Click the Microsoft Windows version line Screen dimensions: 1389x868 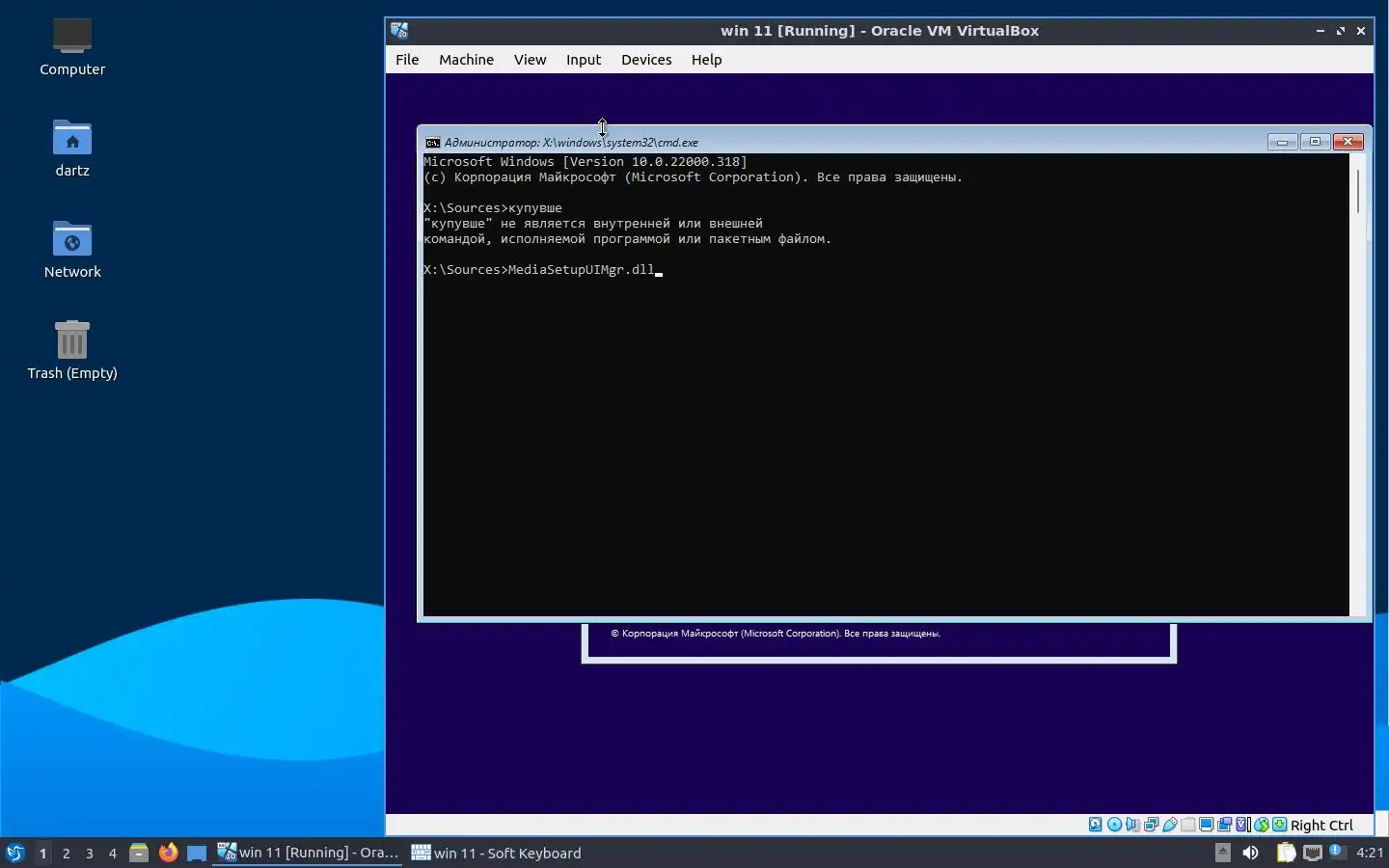coord(586,162)
